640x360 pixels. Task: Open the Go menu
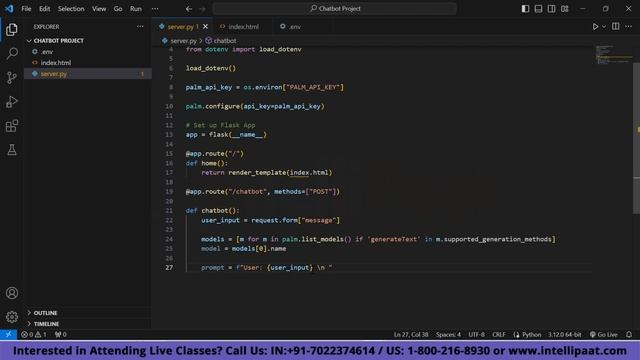pyautogui.click(x=118, y=9)
